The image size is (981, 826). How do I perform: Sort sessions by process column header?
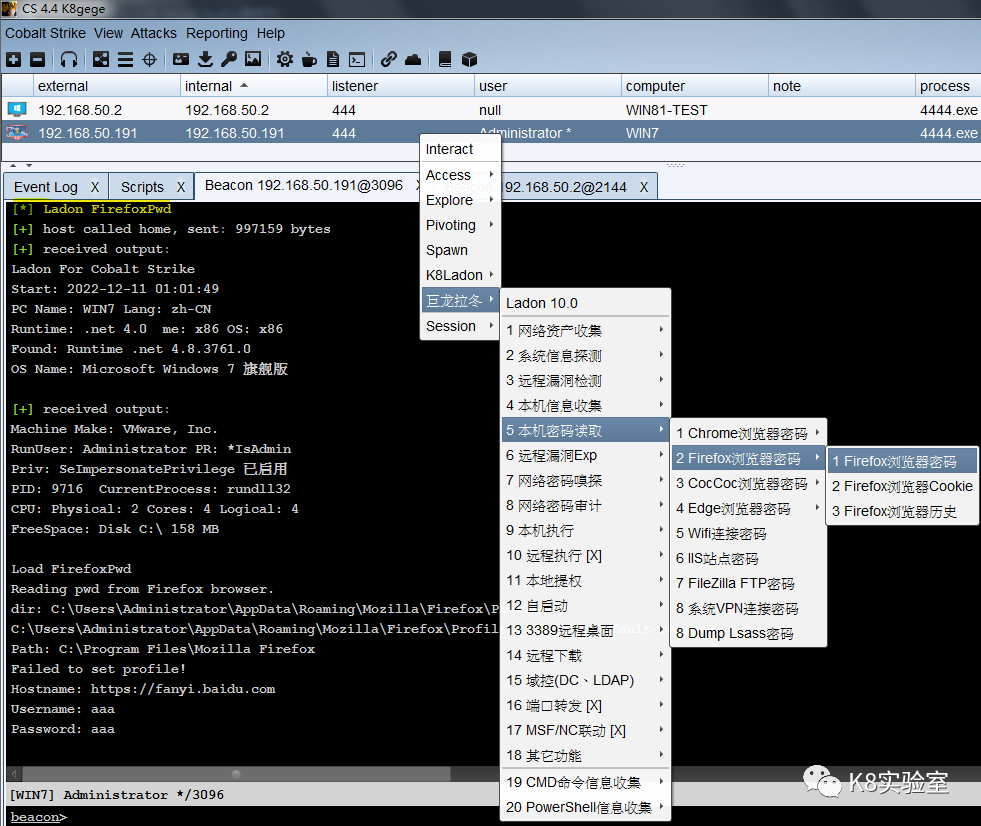pos(947,86)
